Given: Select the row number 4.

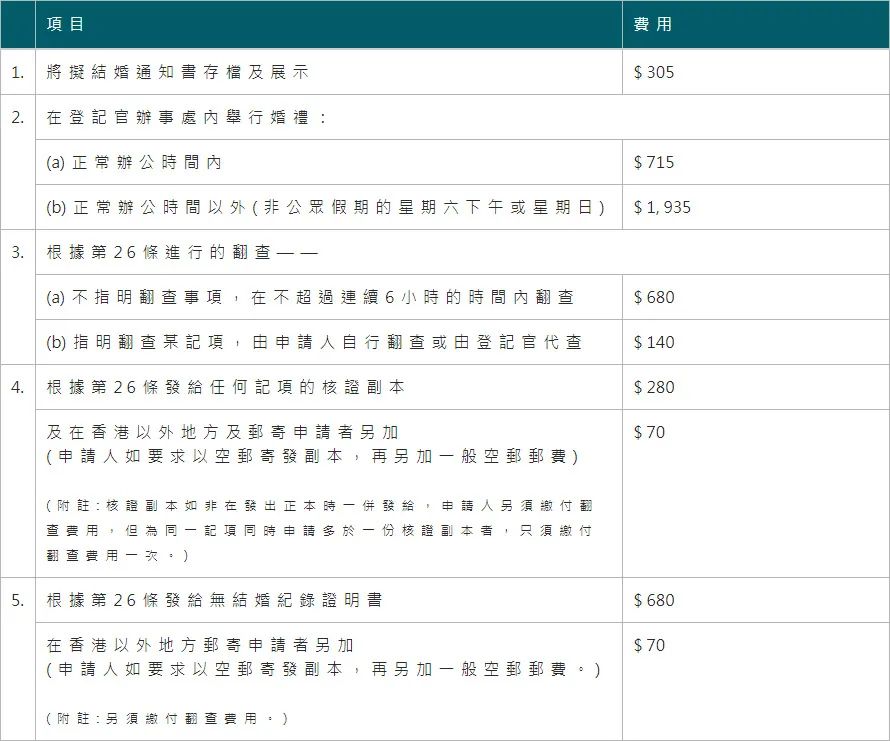Looking at the screenshot, I should 18,387.
